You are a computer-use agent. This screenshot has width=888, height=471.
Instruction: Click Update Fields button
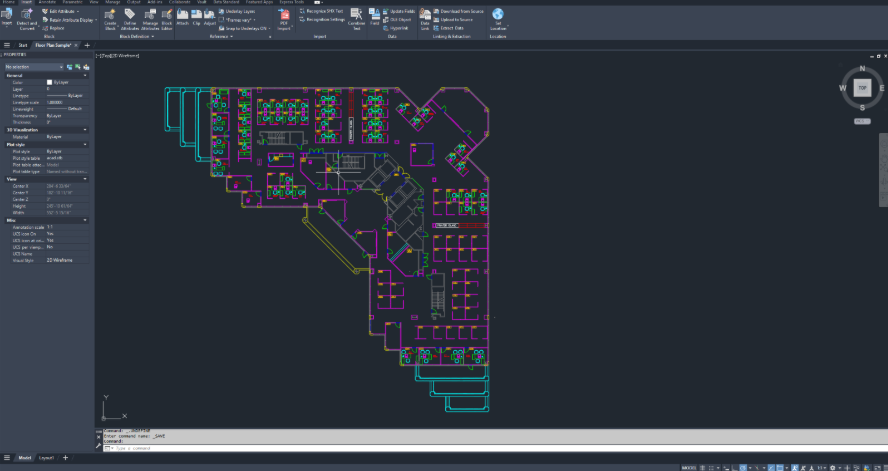pyautogui.click(x=399, y=11)
